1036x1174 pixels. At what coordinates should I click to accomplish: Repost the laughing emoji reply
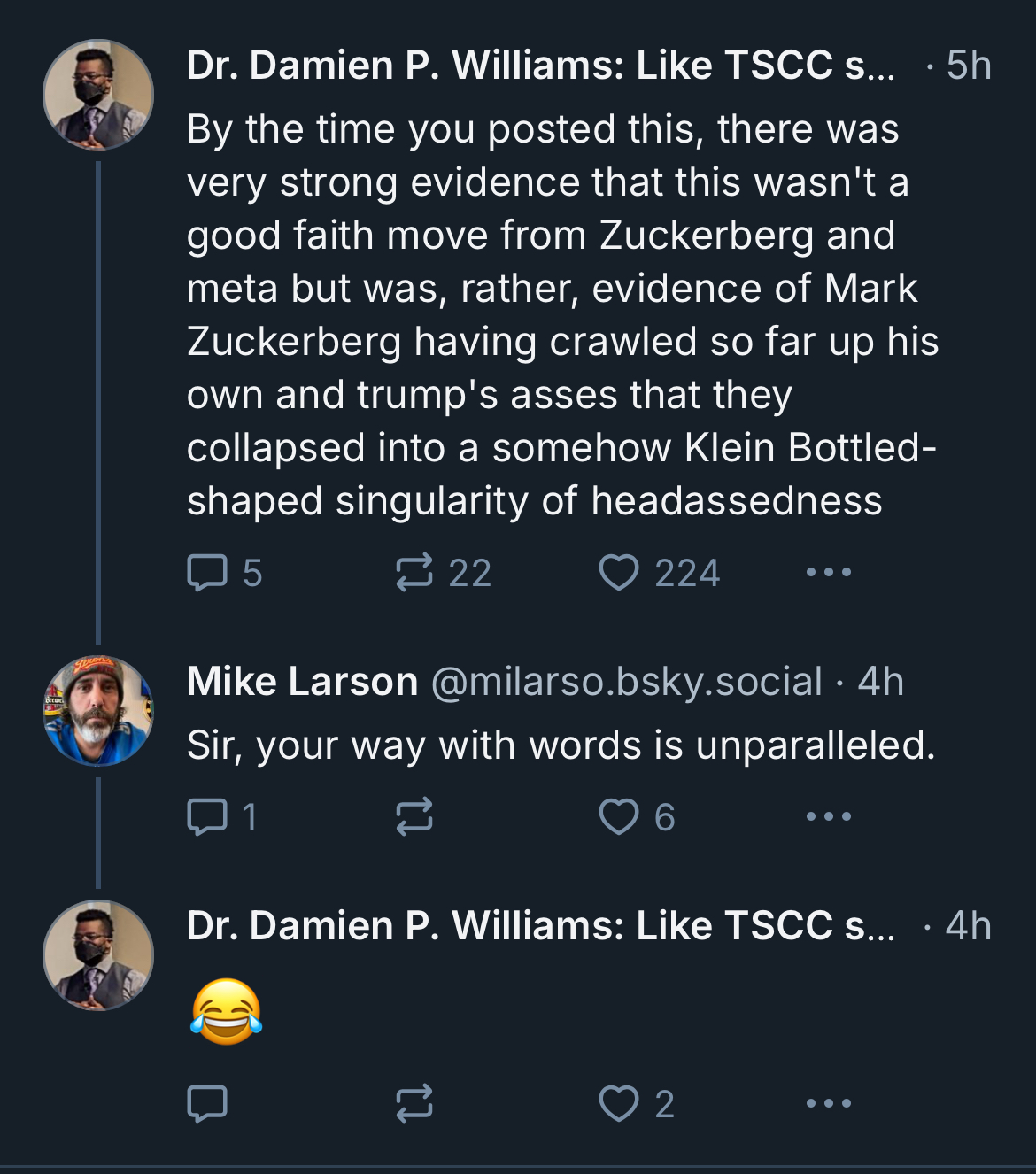coord(414,1103)
